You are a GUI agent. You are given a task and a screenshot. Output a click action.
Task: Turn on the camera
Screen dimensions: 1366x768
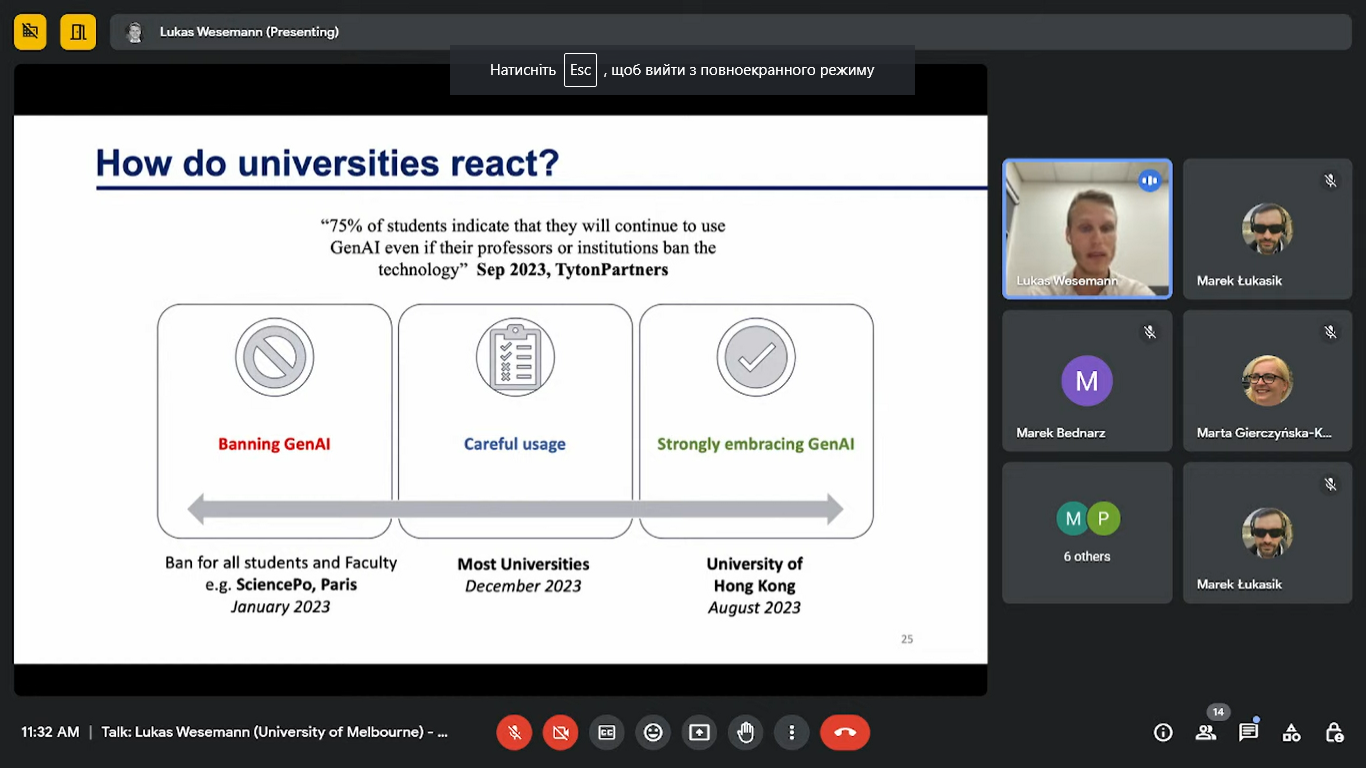[x=560, y=733]
